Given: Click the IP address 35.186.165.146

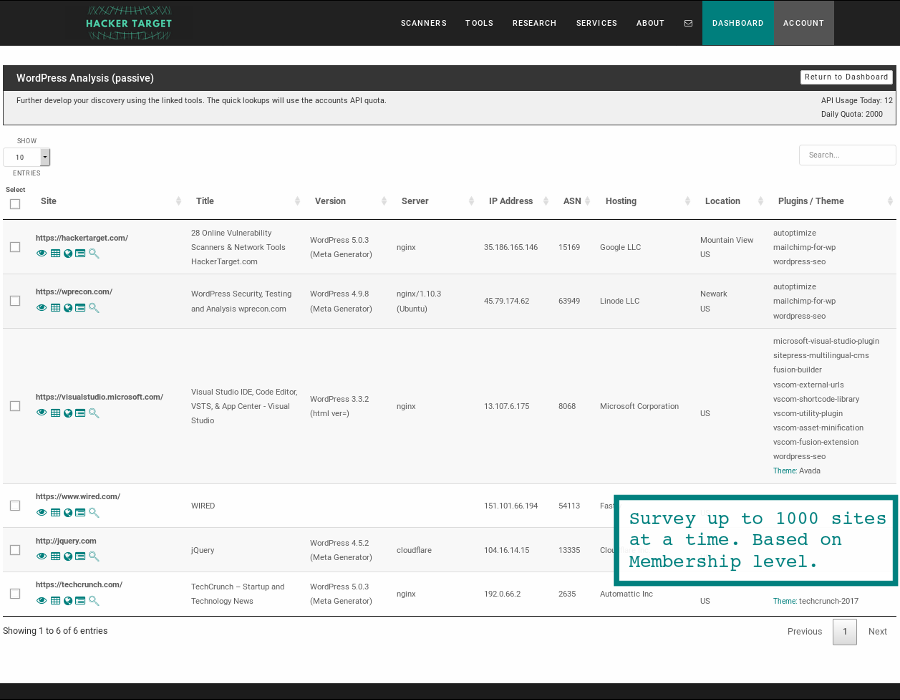Looking at the screenshot, I should [x=510, y=247].
